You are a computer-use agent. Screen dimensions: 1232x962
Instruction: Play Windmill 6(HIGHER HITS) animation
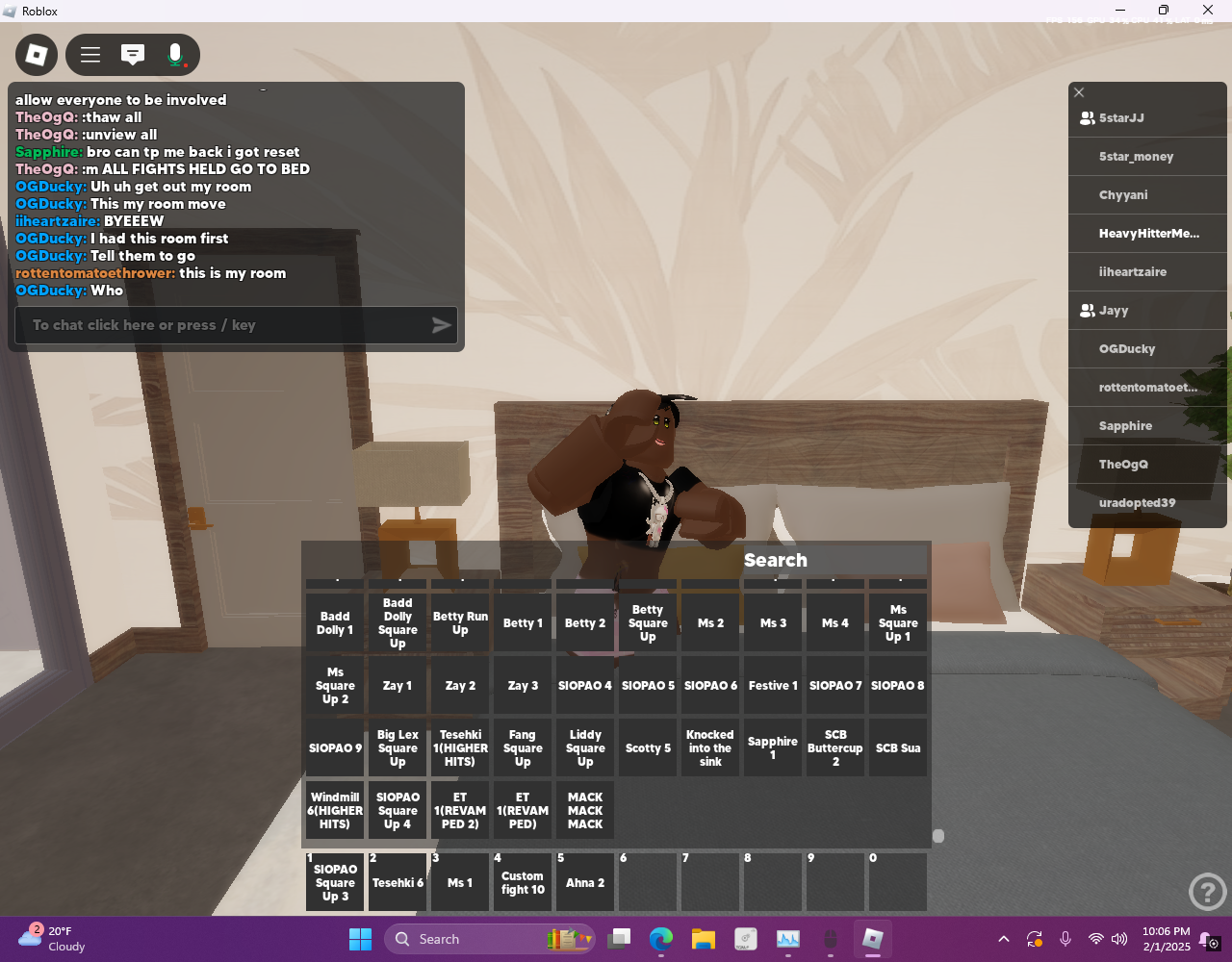coord(335,811)
